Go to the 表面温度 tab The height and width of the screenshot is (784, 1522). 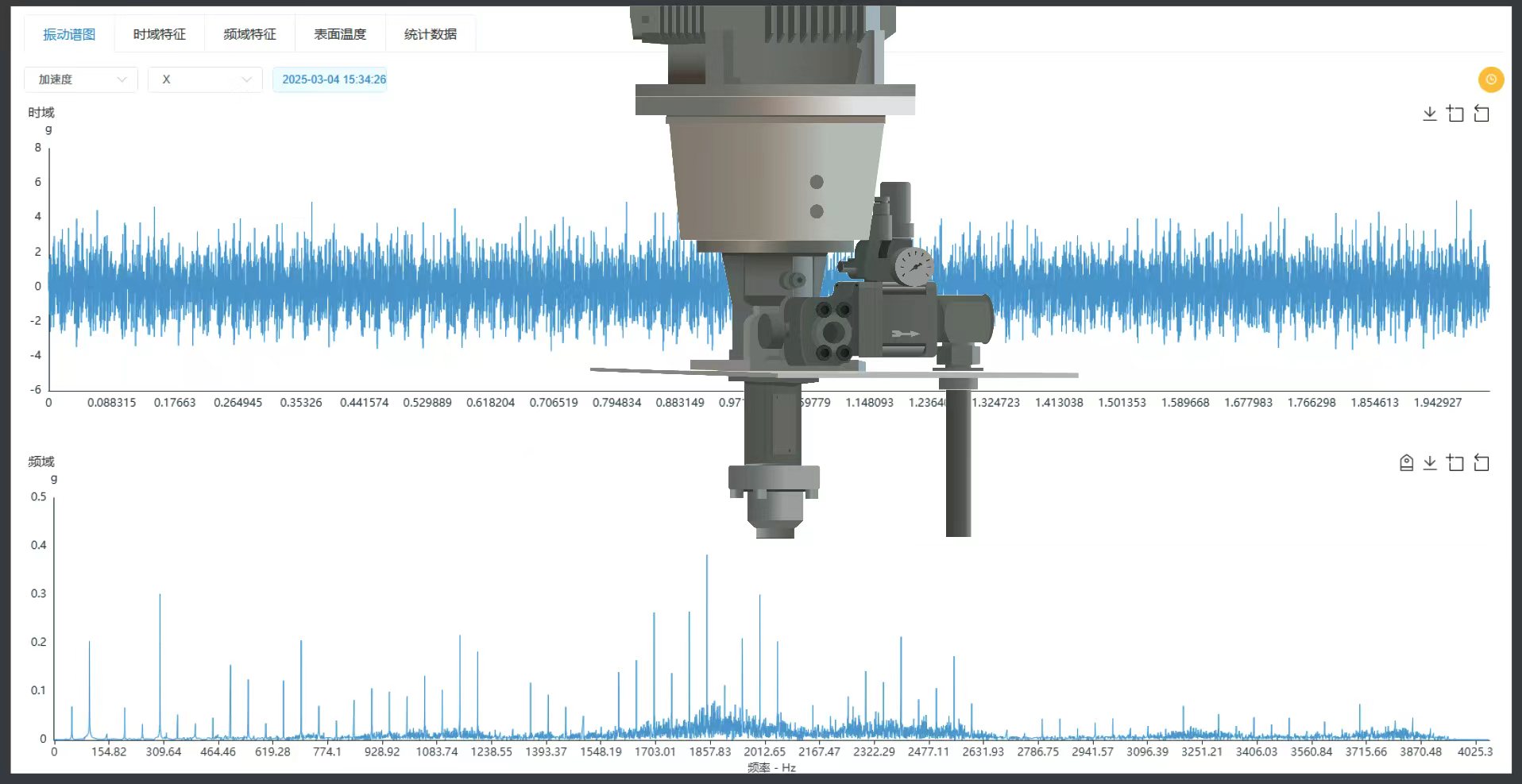pyautogui.click(x=340, y=34)
